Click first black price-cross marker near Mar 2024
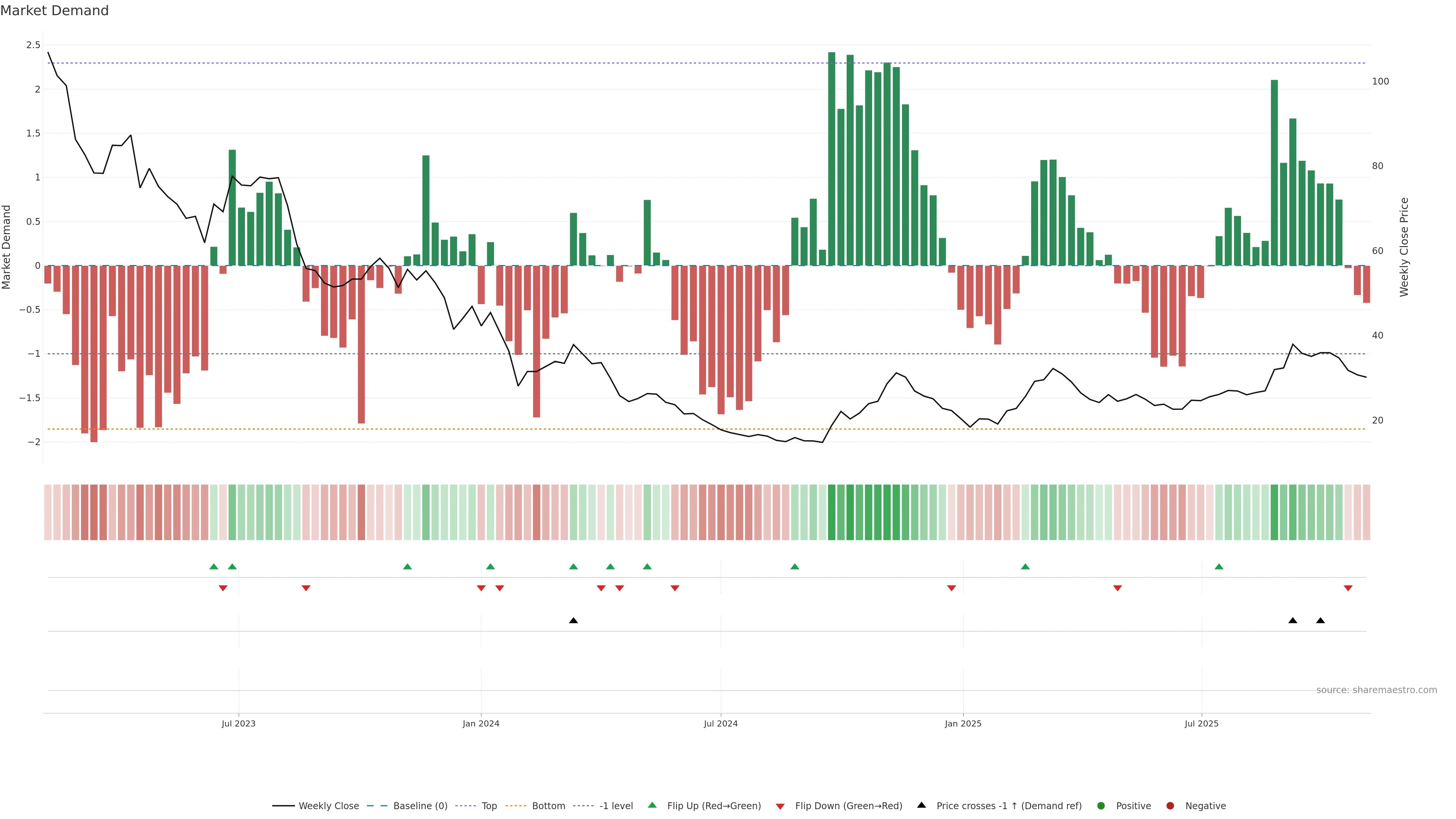Image resolution: width=1456 pixels, height=819 pixels. (x=573, y=621)
